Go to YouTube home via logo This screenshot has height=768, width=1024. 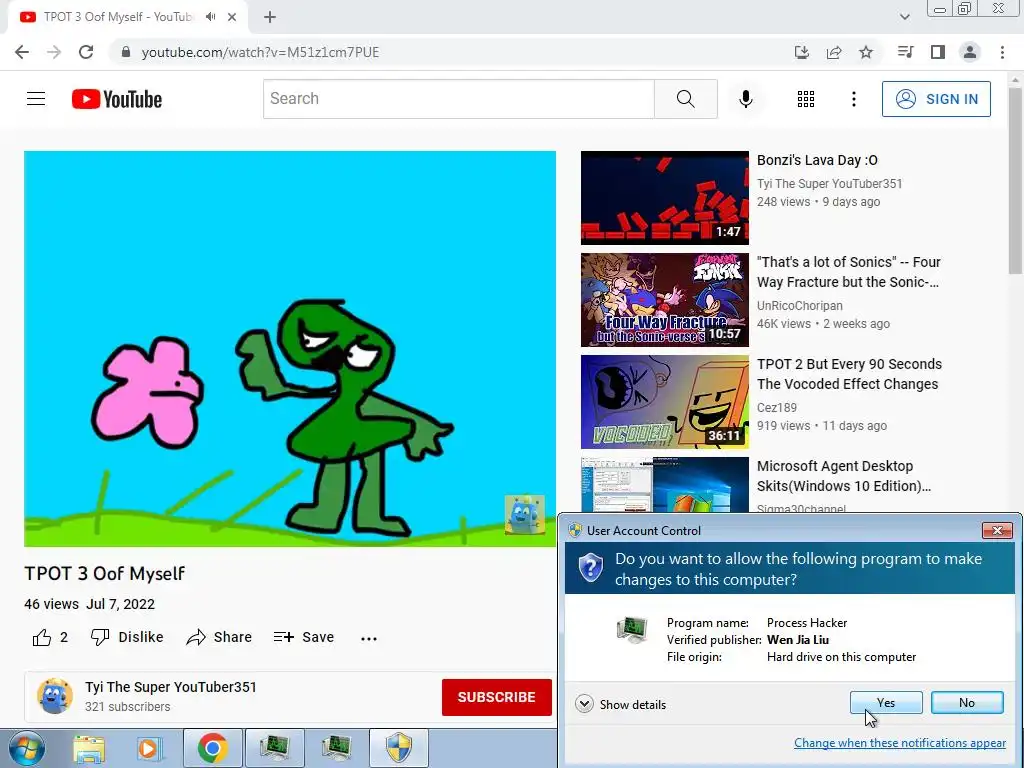(117, 99)
